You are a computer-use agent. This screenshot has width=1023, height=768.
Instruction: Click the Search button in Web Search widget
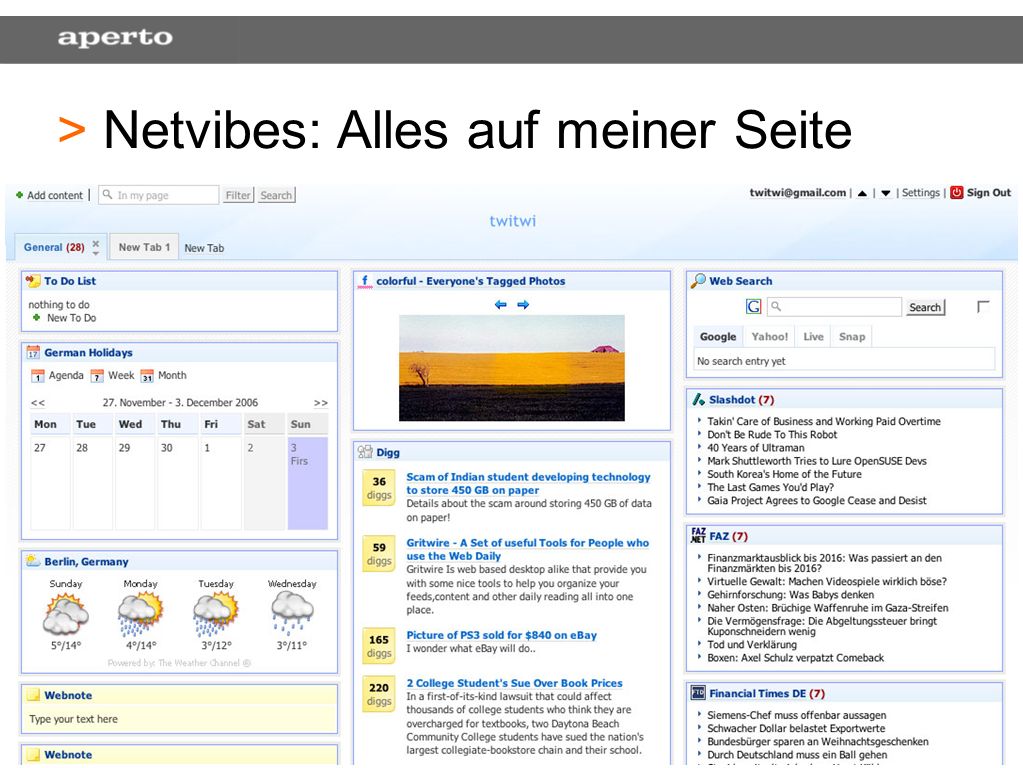tap(925, 307)
